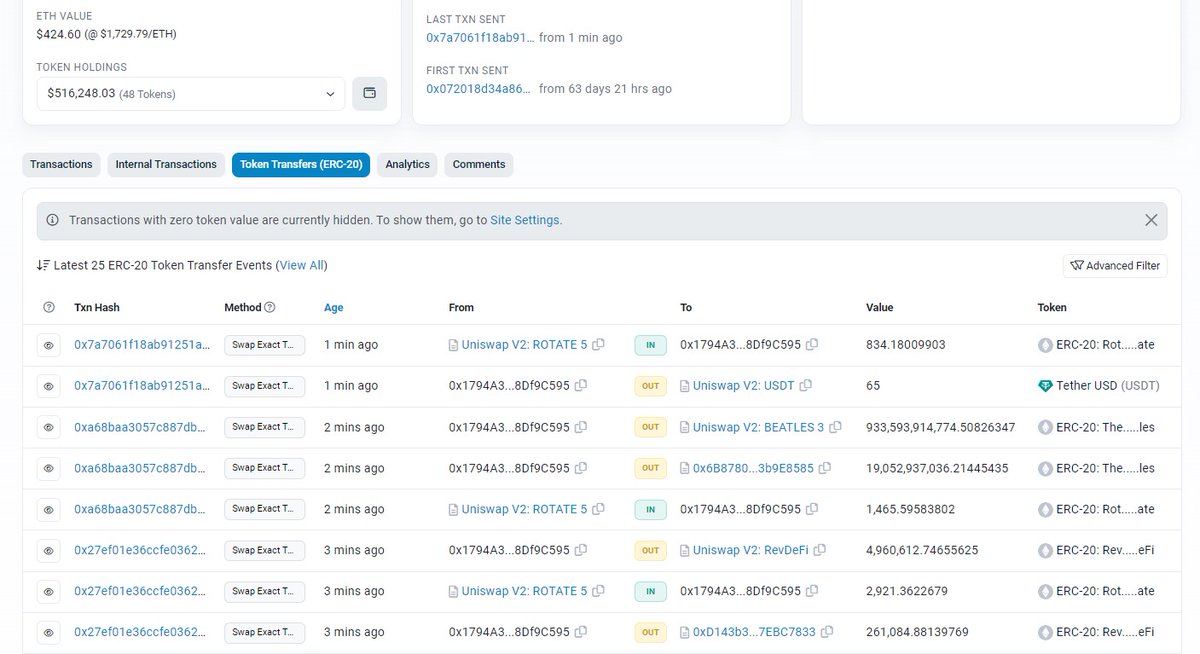Copy From address in the 1,465.59583802 row

coord(598,509)
